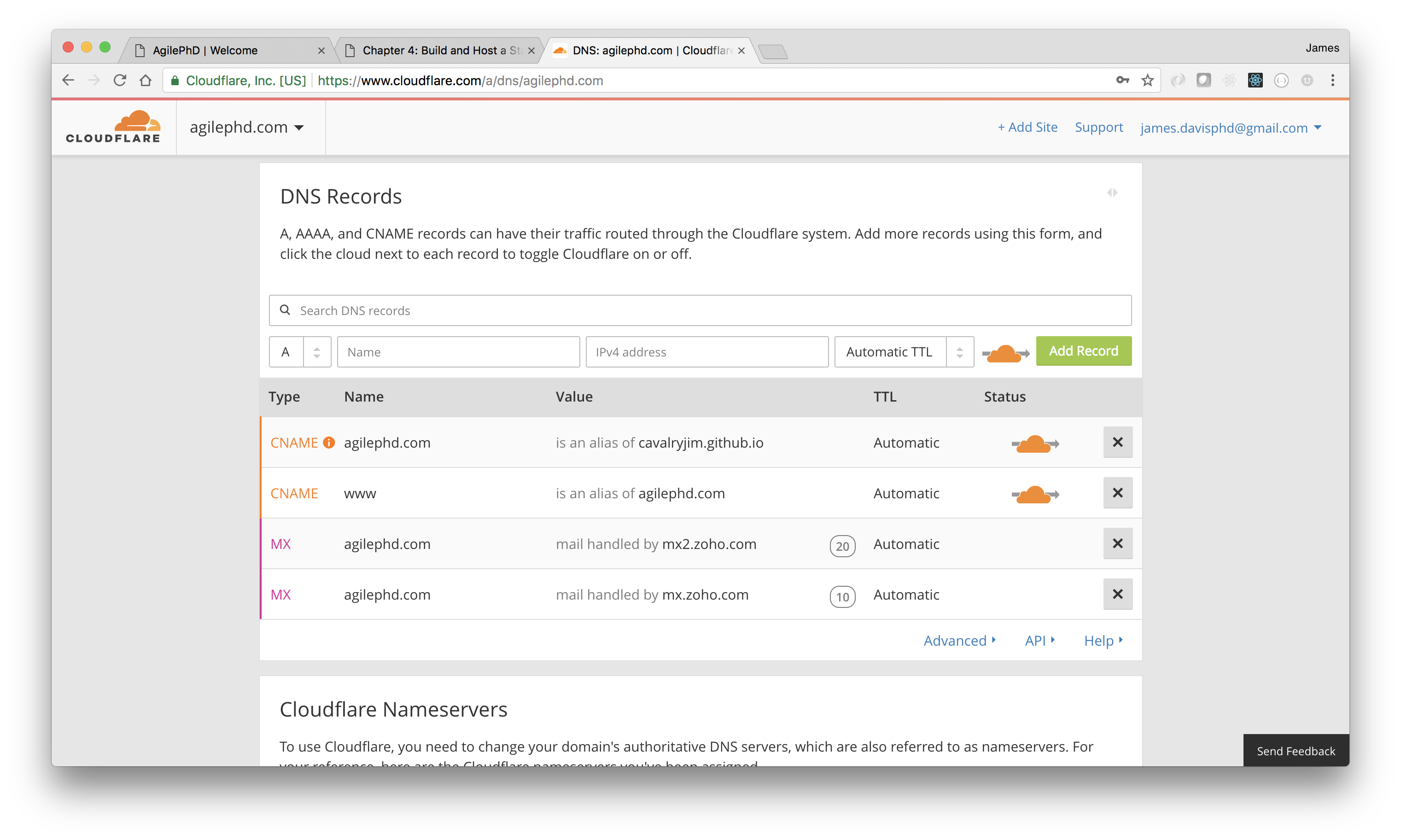Close the AgilePhD Welcome tab

tap(321, 50)
